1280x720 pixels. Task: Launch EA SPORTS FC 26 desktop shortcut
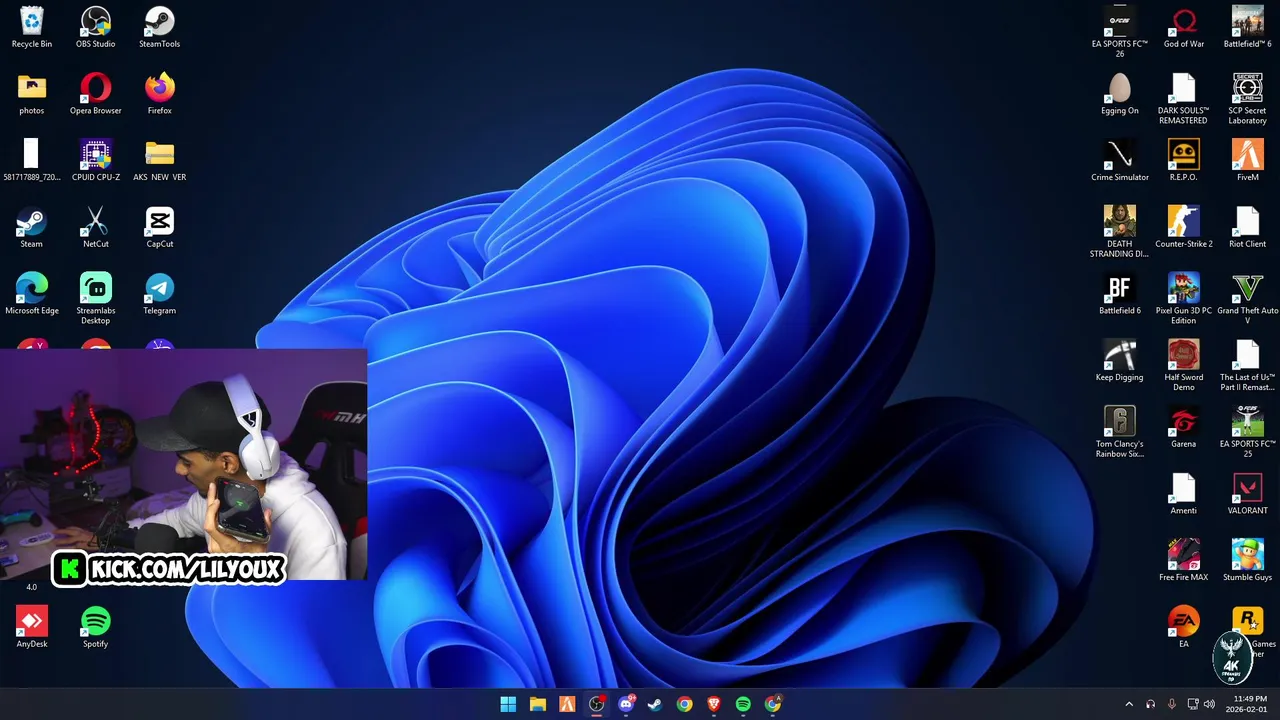pyautogui.click(x=1120, y=32)
